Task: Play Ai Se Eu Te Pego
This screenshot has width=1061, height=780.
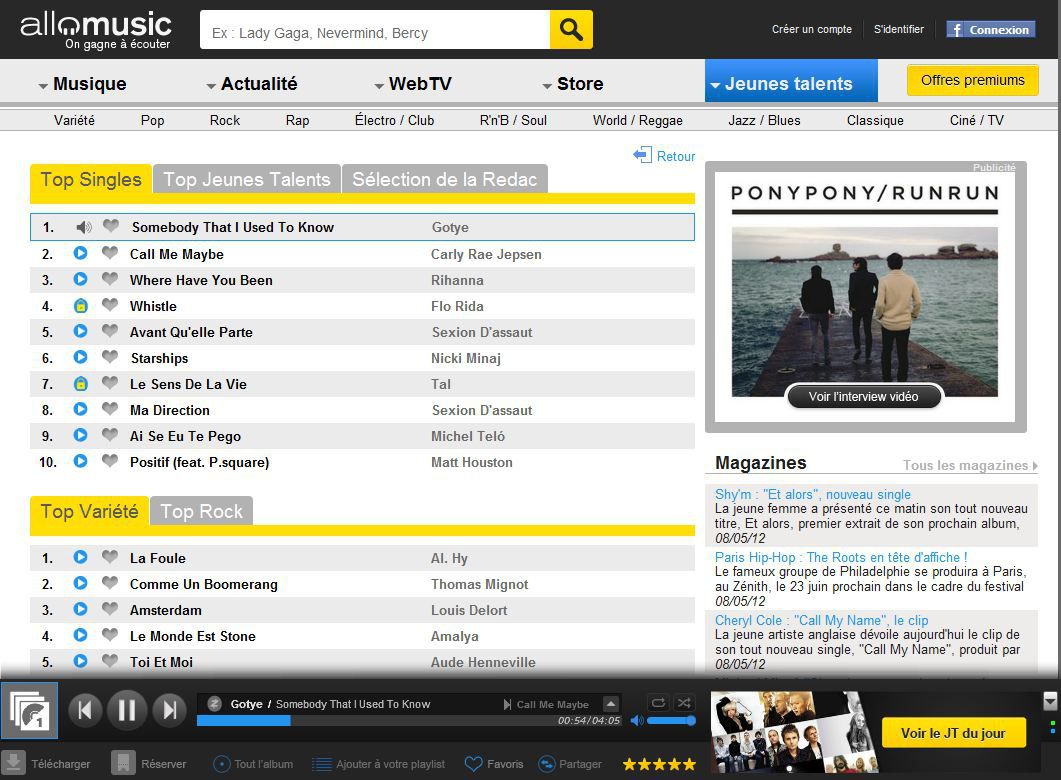Action: click(x=81, y=435)
